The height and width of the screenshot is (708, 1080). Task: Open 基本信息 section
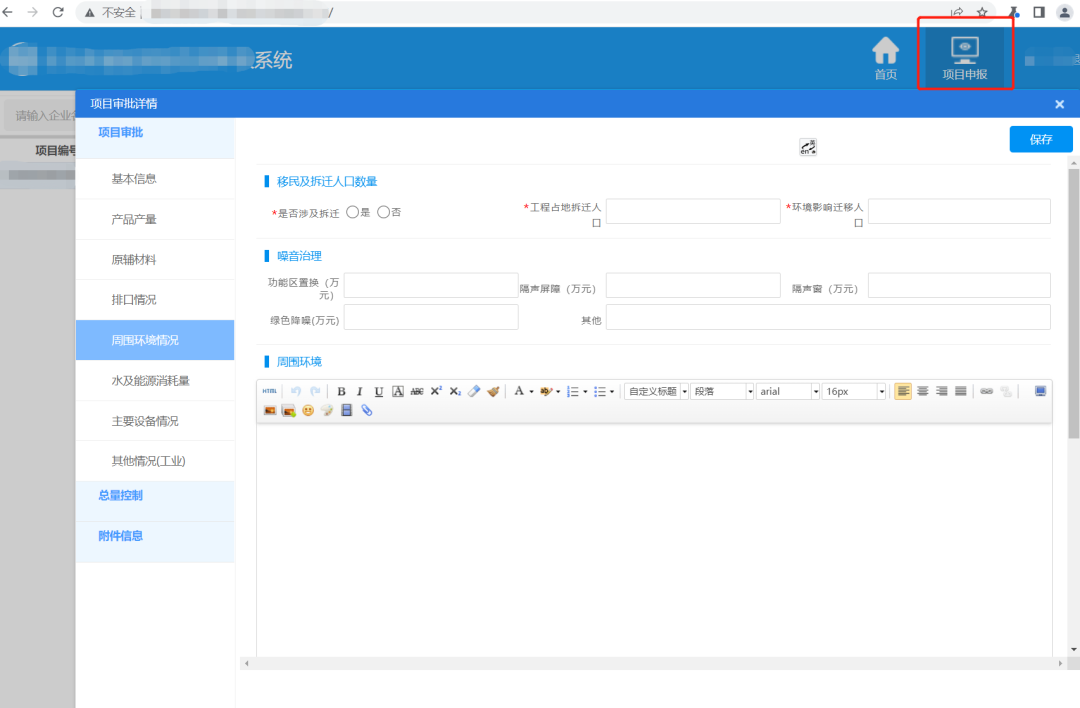tap(155, 179)
